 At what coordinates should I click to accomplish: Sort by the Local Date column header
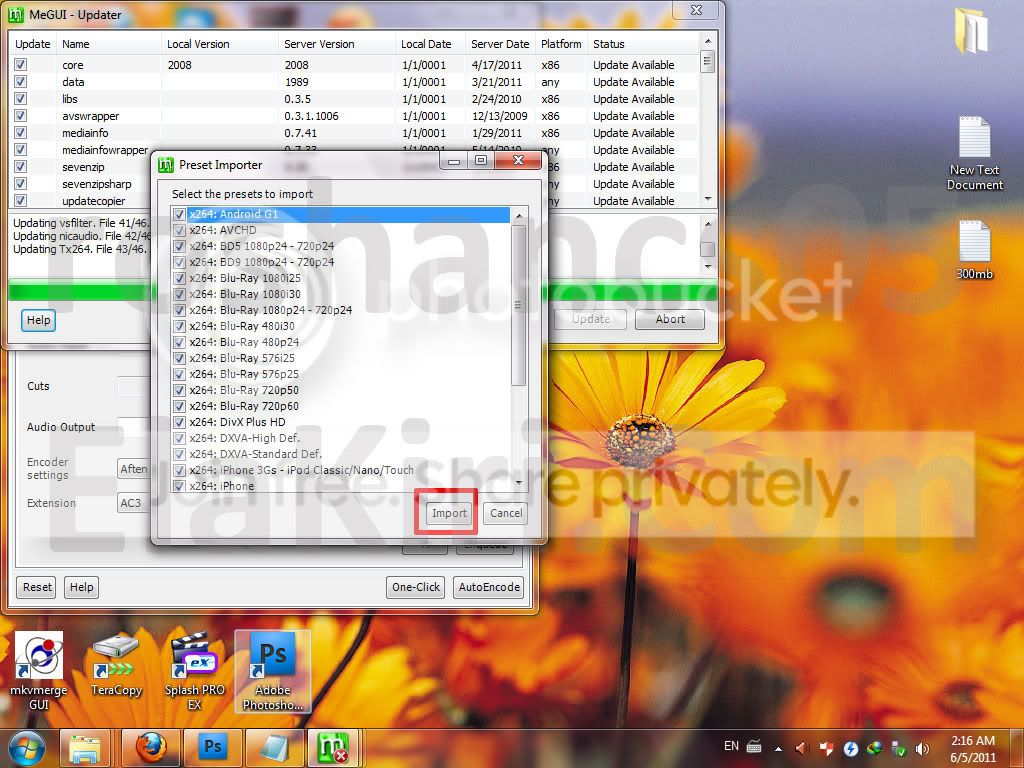(430, 44)
